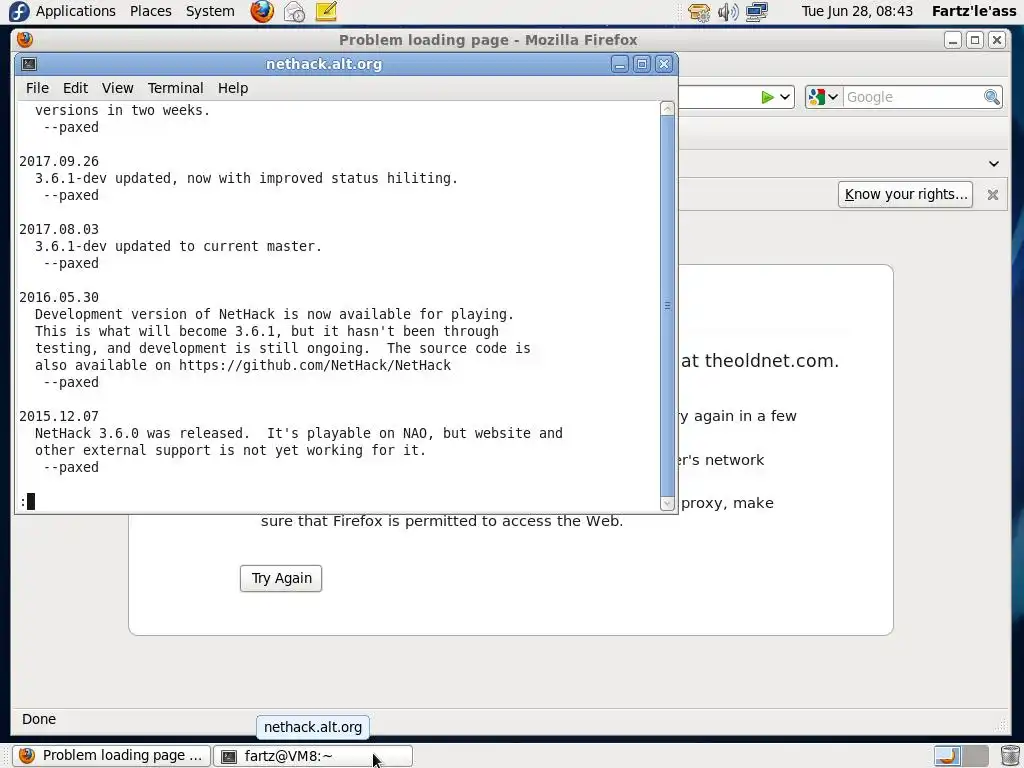Click the Fartz'le'ass user name in the panel
This screenshot has height=768, width=1024.
tap(974, 11)
